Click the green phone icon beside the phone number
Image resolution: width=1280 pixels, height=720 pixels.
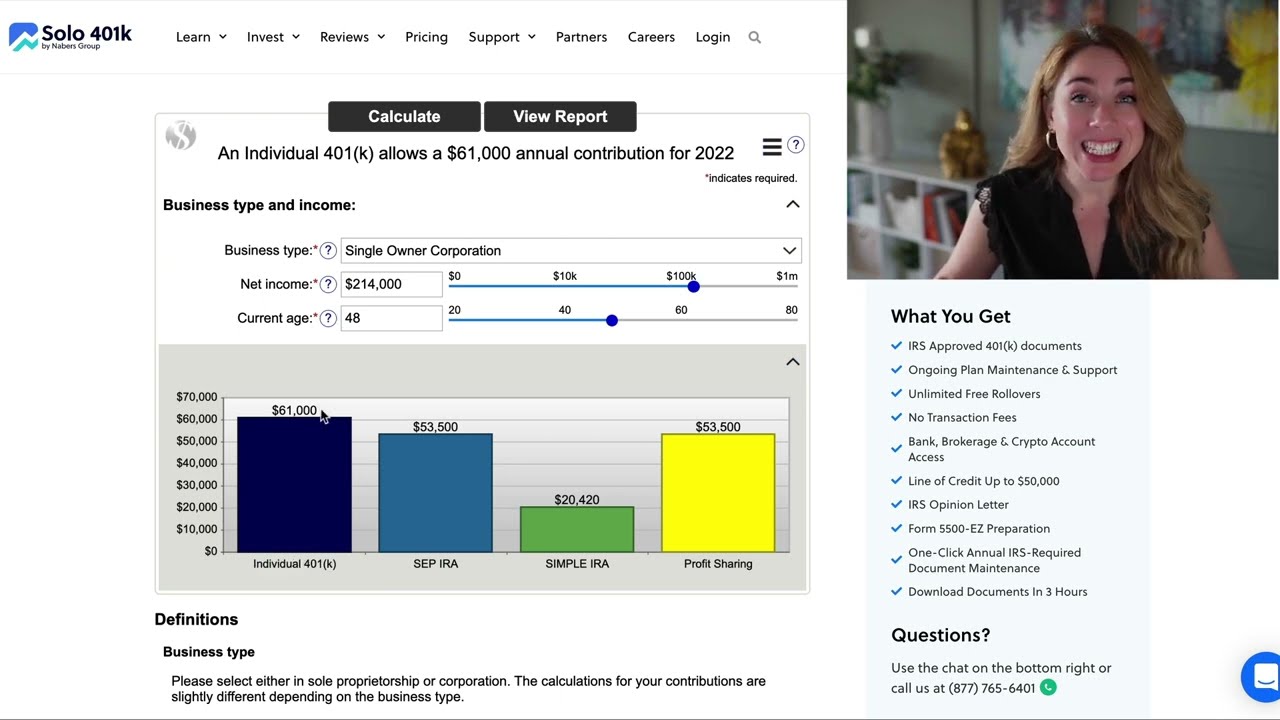1048,688
